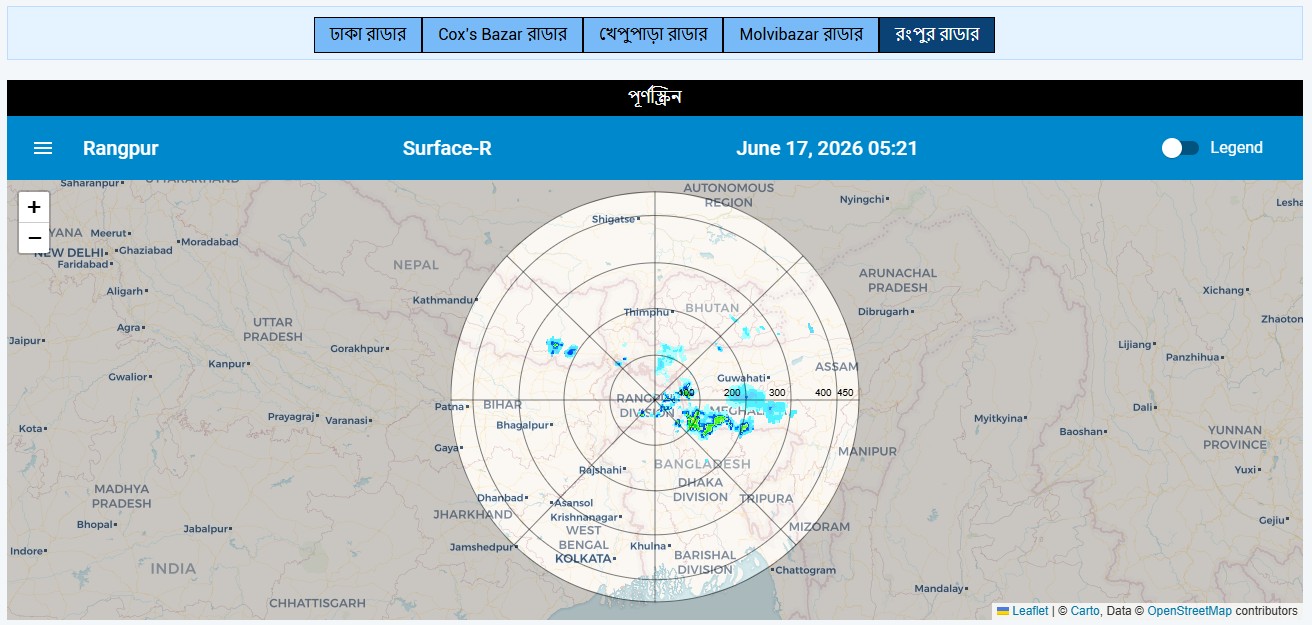Open the Molvibazar রাডার tab
This screenshot has width=1312, height=625.
click(801, 35)
